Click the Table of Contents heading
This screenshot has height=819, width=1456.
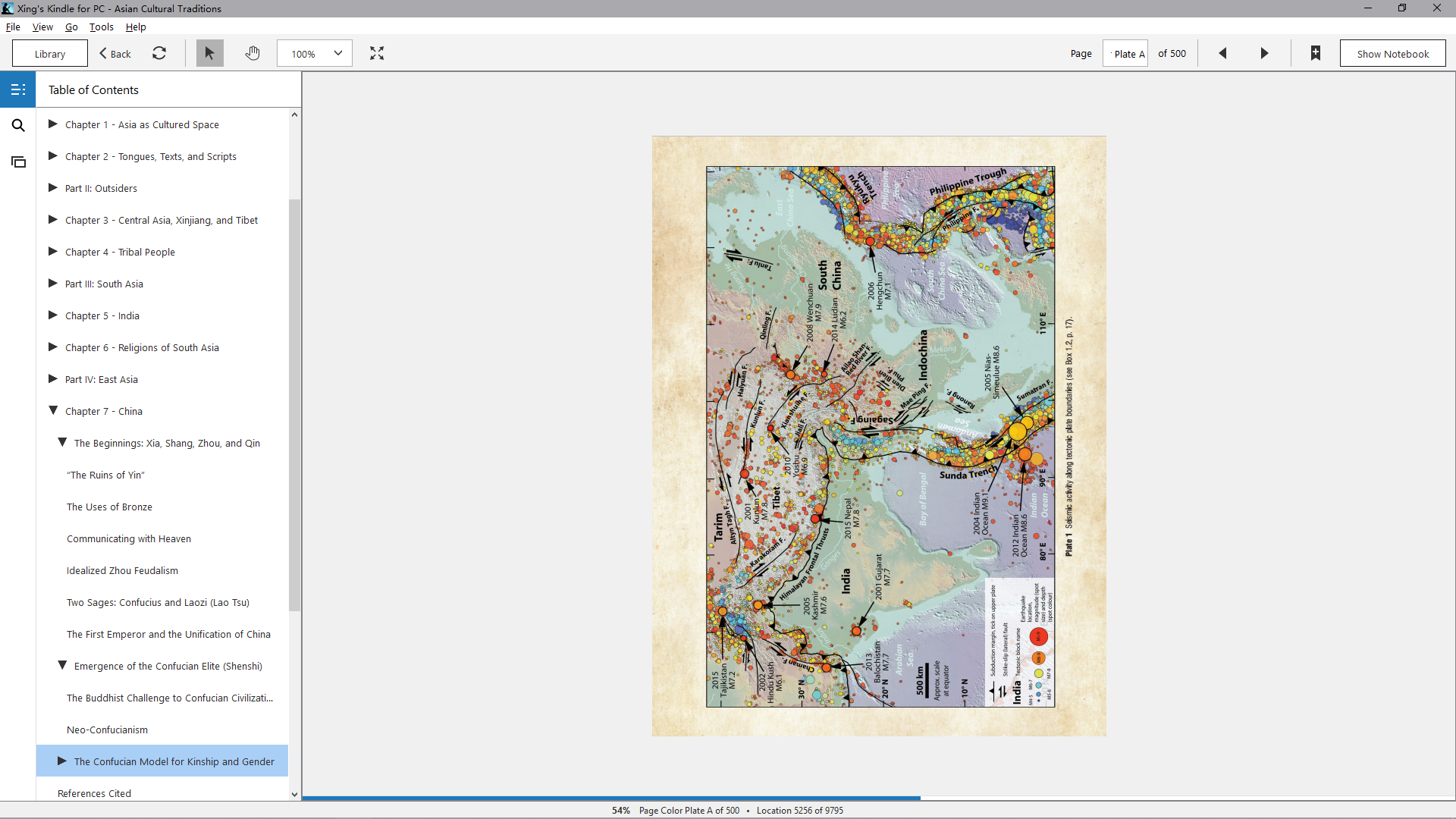[93, 89]
